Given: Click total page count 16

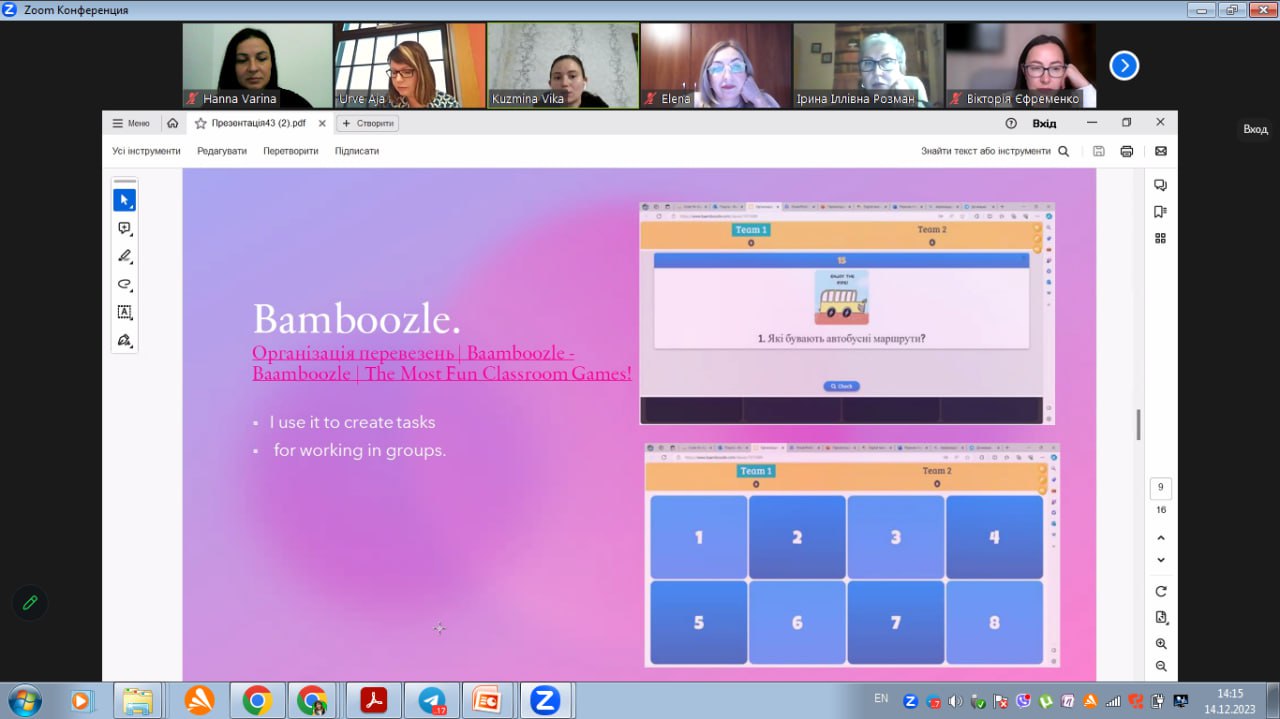Looking at the screenshot, I should 1161,510.
